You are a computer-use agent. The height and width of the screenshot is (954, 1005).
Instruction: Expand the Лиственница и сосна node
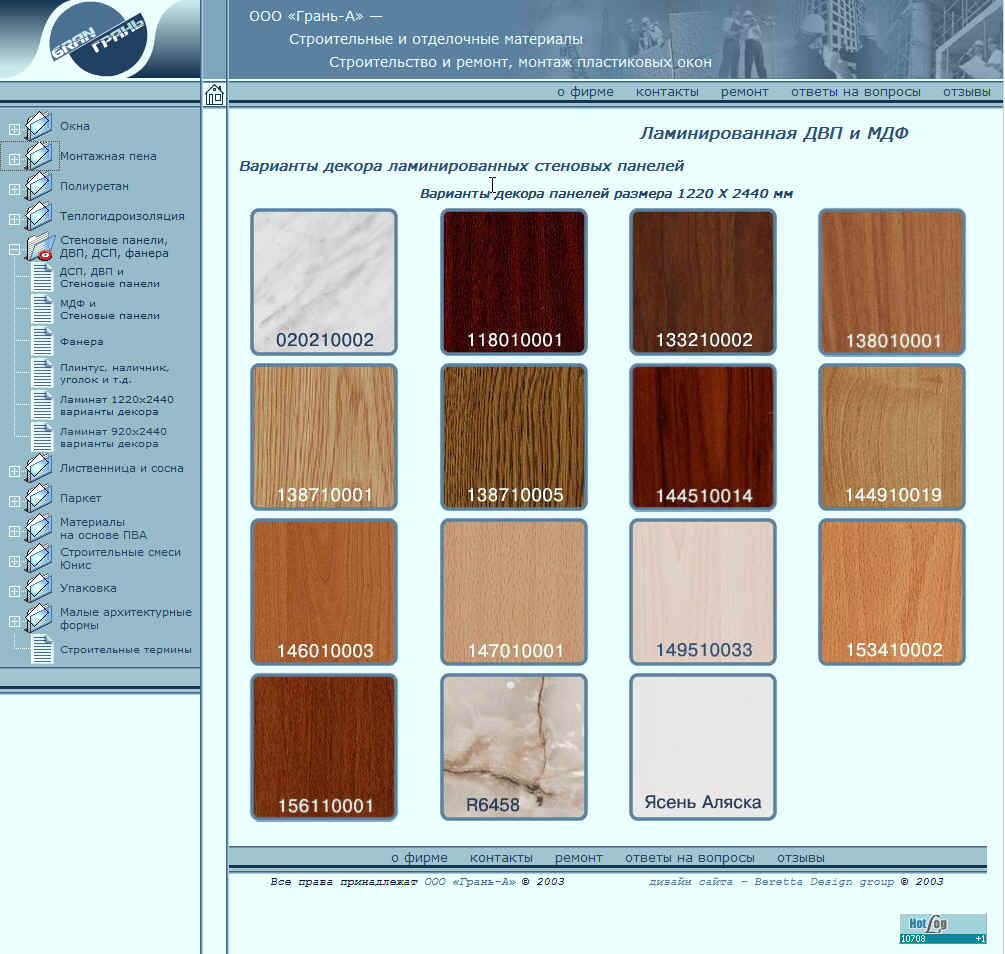[14, 471]
